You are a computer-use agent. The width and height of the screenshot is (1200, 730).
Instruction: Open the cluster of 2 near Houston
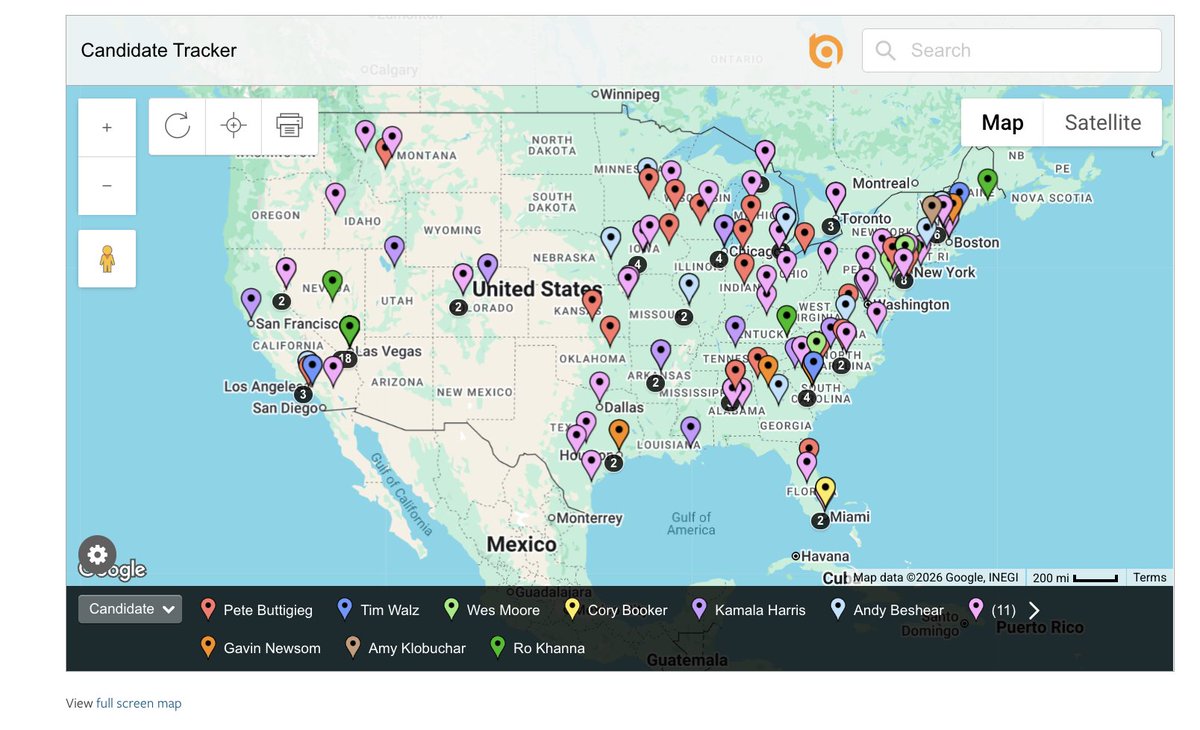tap(613, 463)
